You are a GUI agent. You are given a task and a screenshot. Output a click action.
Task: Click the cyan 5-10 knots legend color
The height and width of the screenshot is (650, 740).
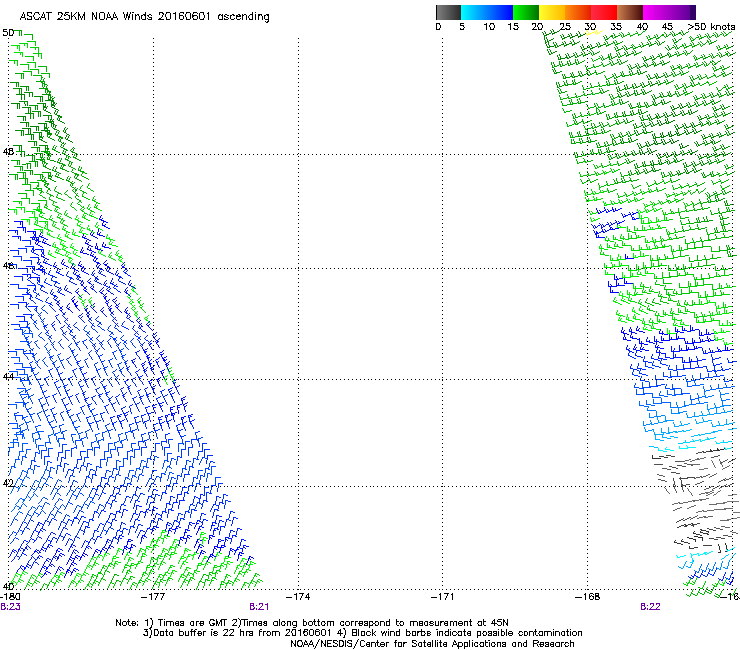point(474,12)
